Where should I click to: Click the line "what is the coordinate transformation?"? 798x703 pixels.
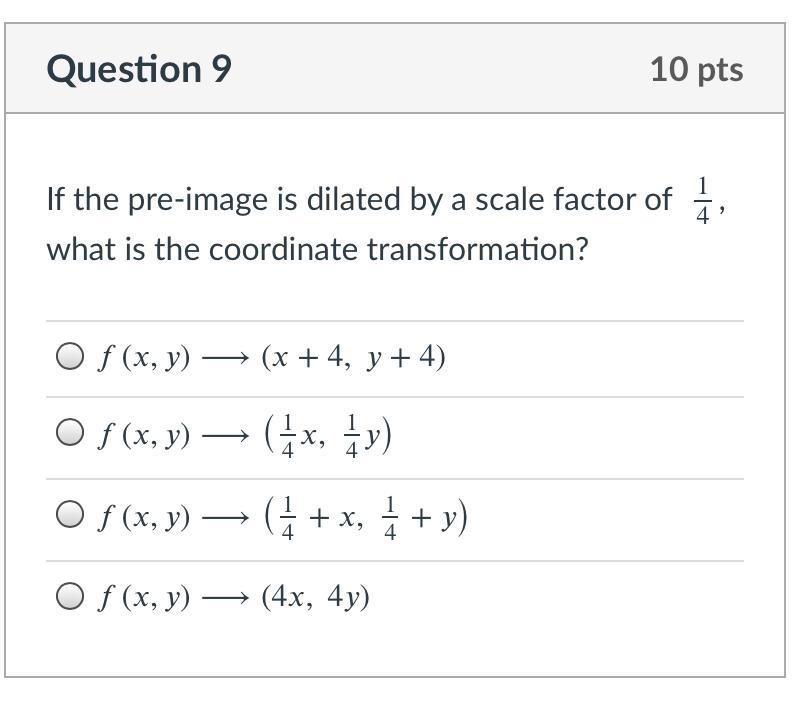click(317, 248)
